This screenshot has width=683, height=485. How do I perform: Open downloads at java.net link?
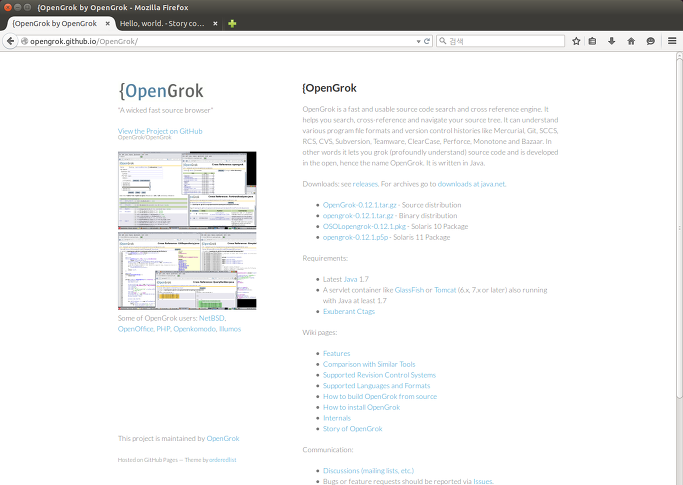pos(471,184)
